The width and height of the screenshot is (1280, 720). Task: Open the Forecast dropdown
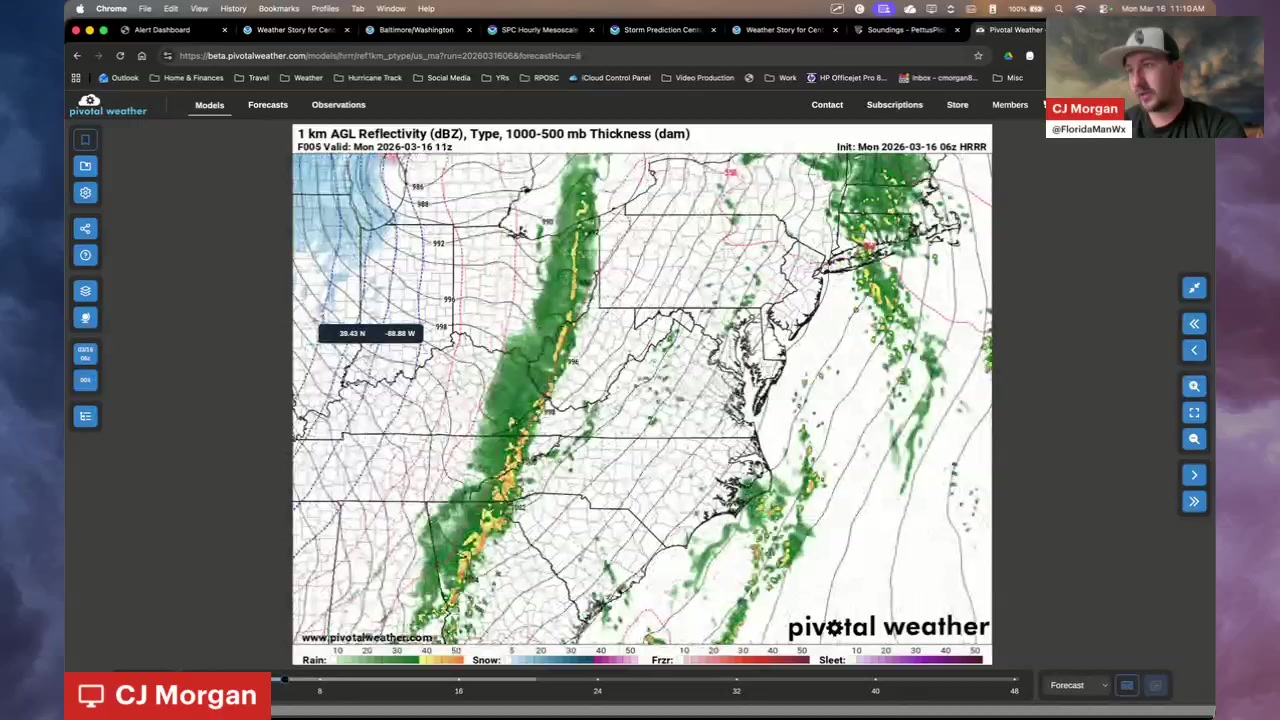click(x=1077, y=685)
